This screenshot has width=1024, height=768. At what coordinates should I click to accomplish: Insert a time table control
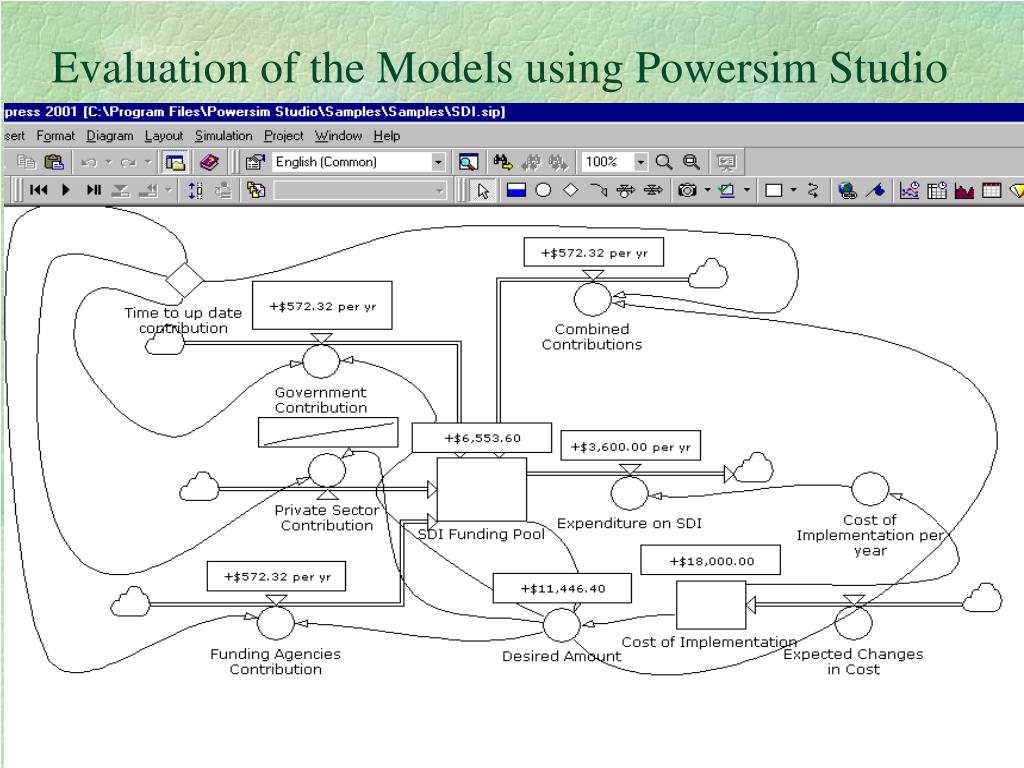pos(938,190)
